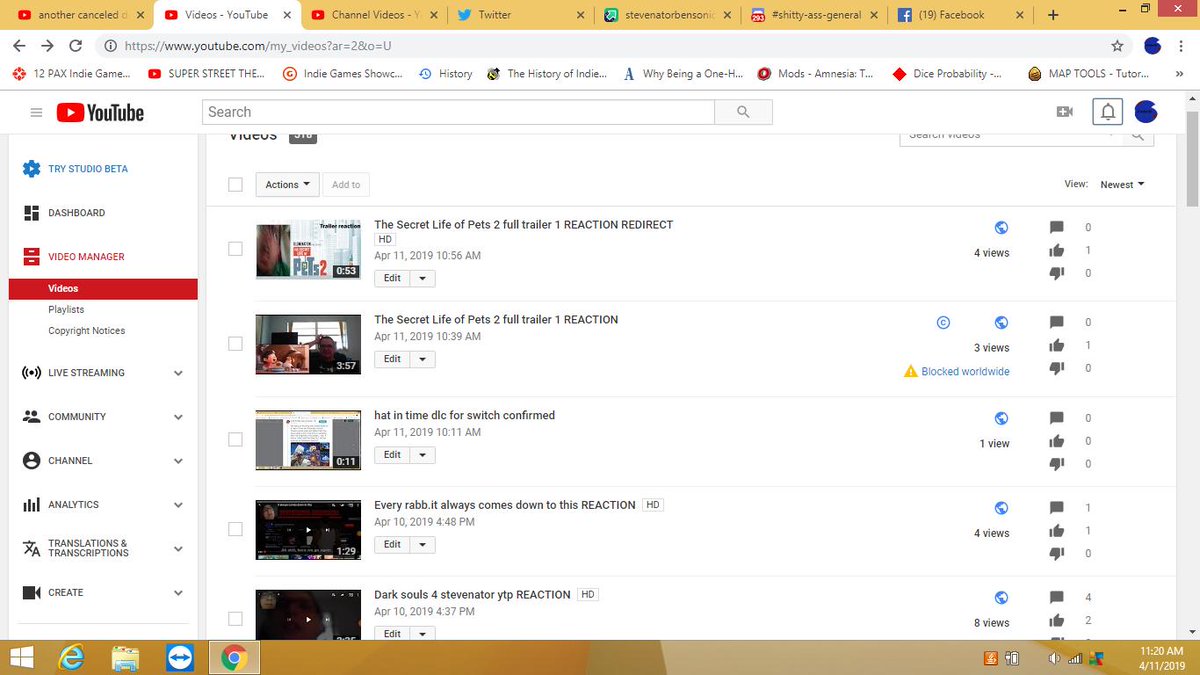Image resolution: width=1200 pixels, height=675 pixels.
Task: Click public globe icon for Pets 2 REDIRECT video
Action: 1001,227
